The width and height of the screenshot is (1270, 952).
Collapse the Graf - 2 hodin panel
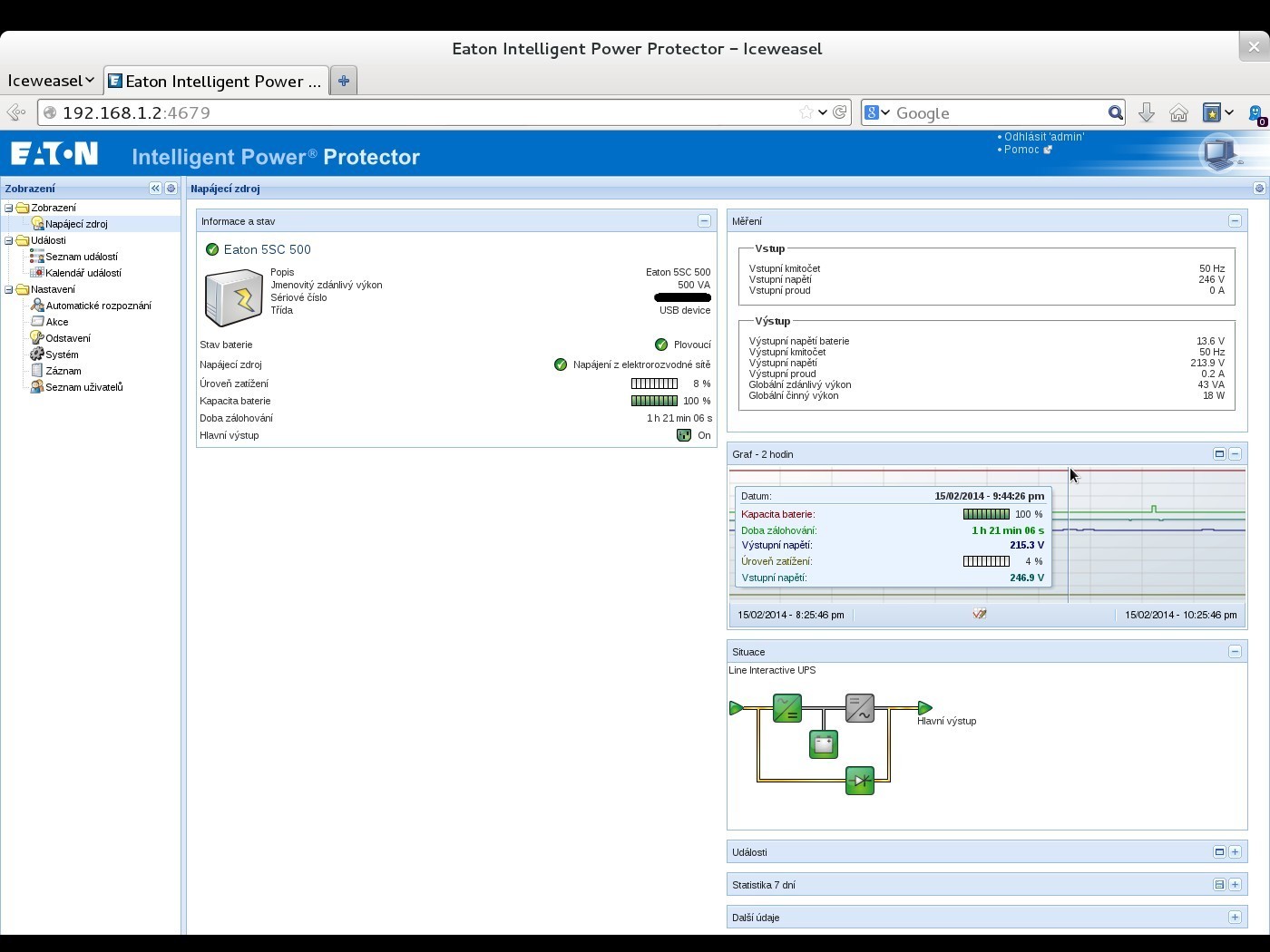[x=1235, y=454]
